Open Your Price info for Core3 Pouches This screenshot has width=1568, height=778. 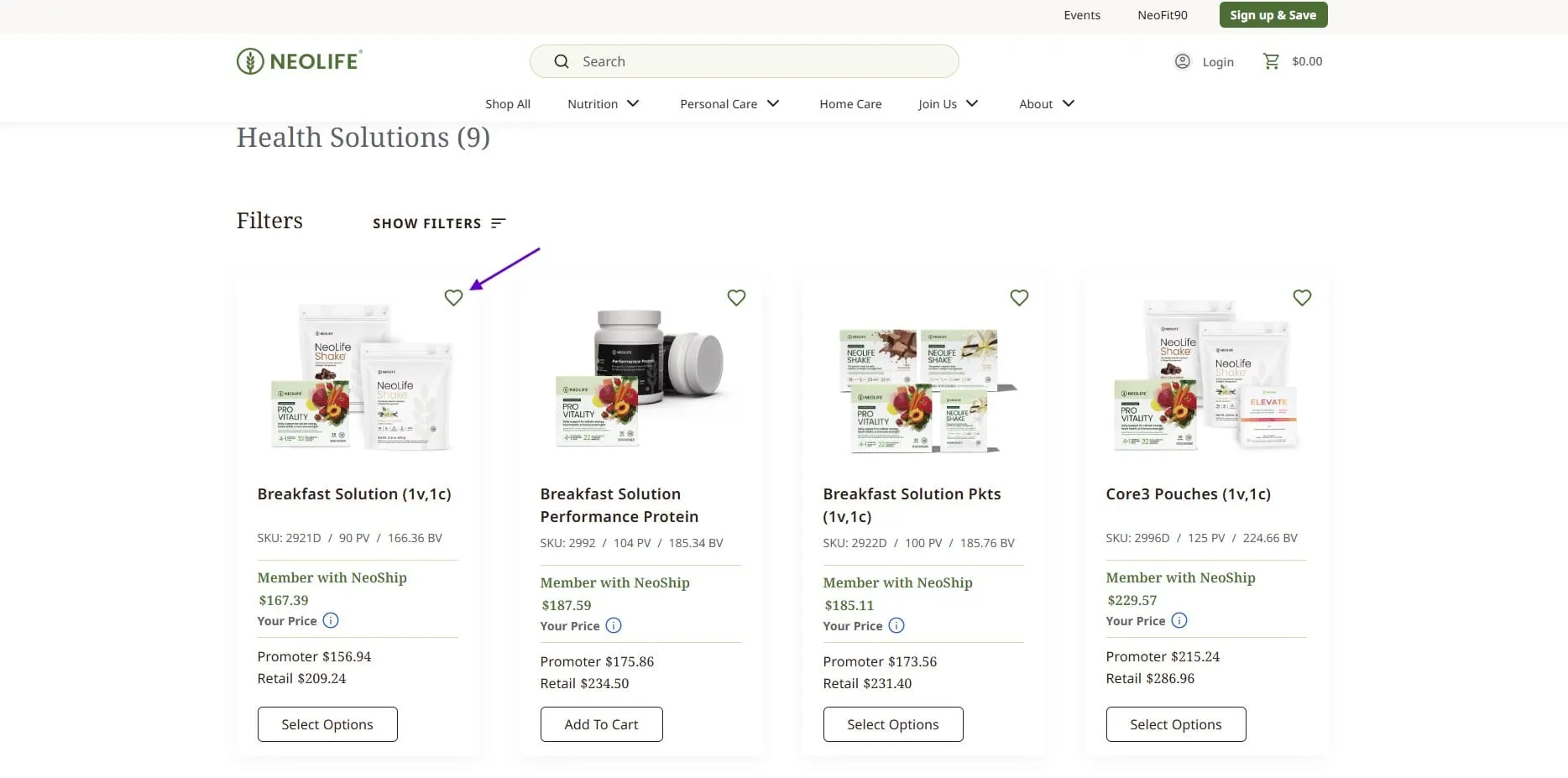[x=1179, y=620]
